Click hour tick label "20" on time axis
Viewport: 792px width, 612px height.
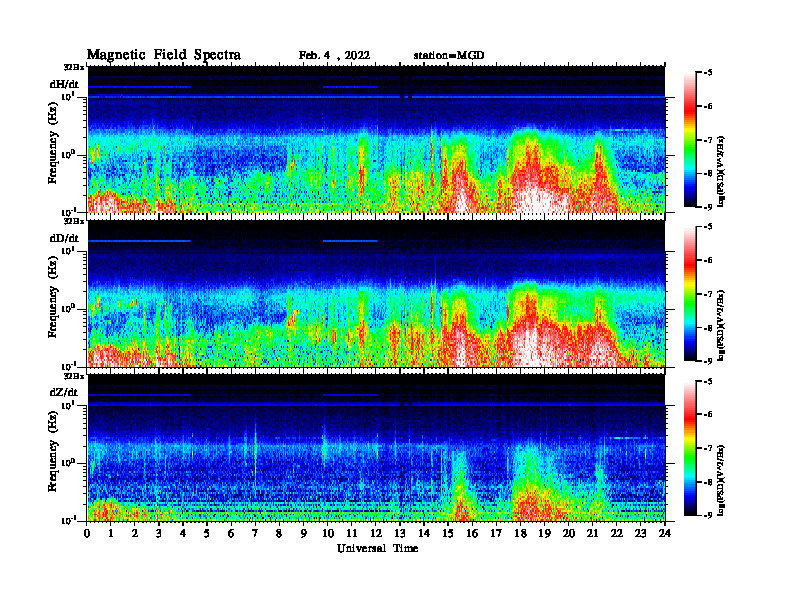coord(568,534)
